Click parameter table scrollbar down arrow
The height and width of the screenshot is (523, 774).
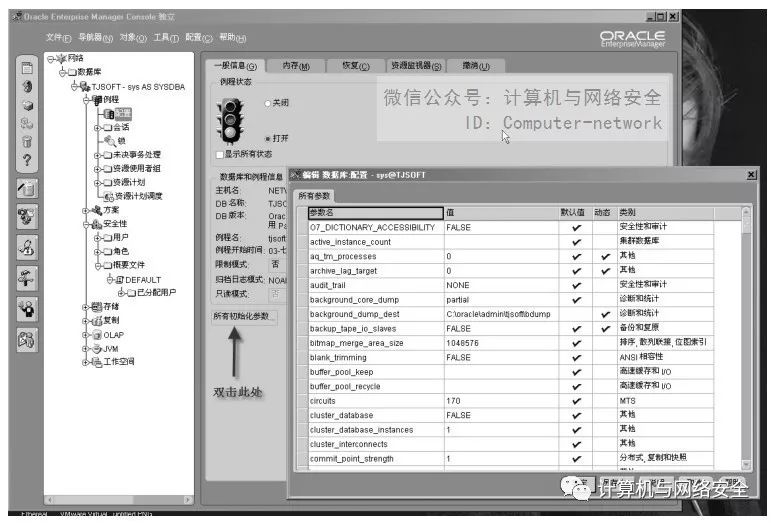tap(746, 464)
